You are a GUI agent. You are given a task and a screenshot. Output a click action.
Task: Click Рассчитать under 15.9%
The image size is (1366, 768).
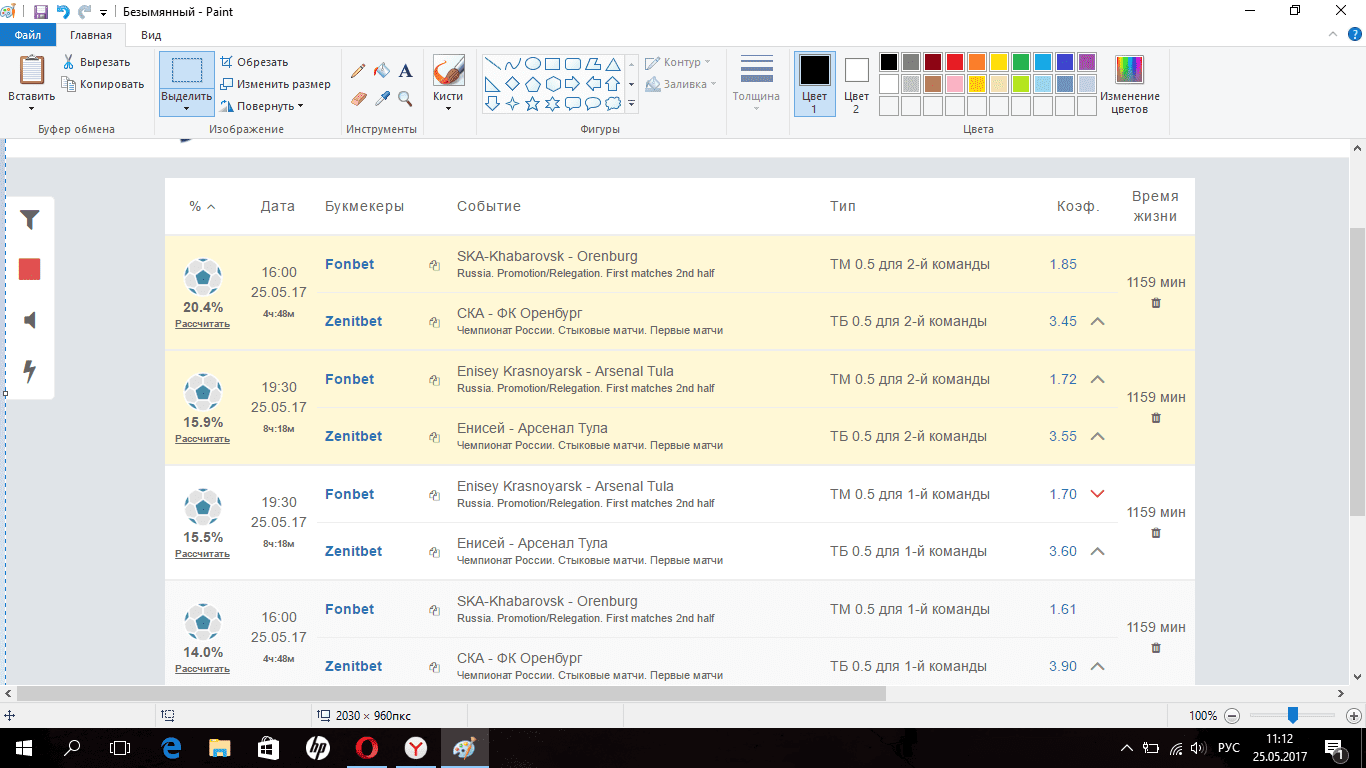point(202,439)
